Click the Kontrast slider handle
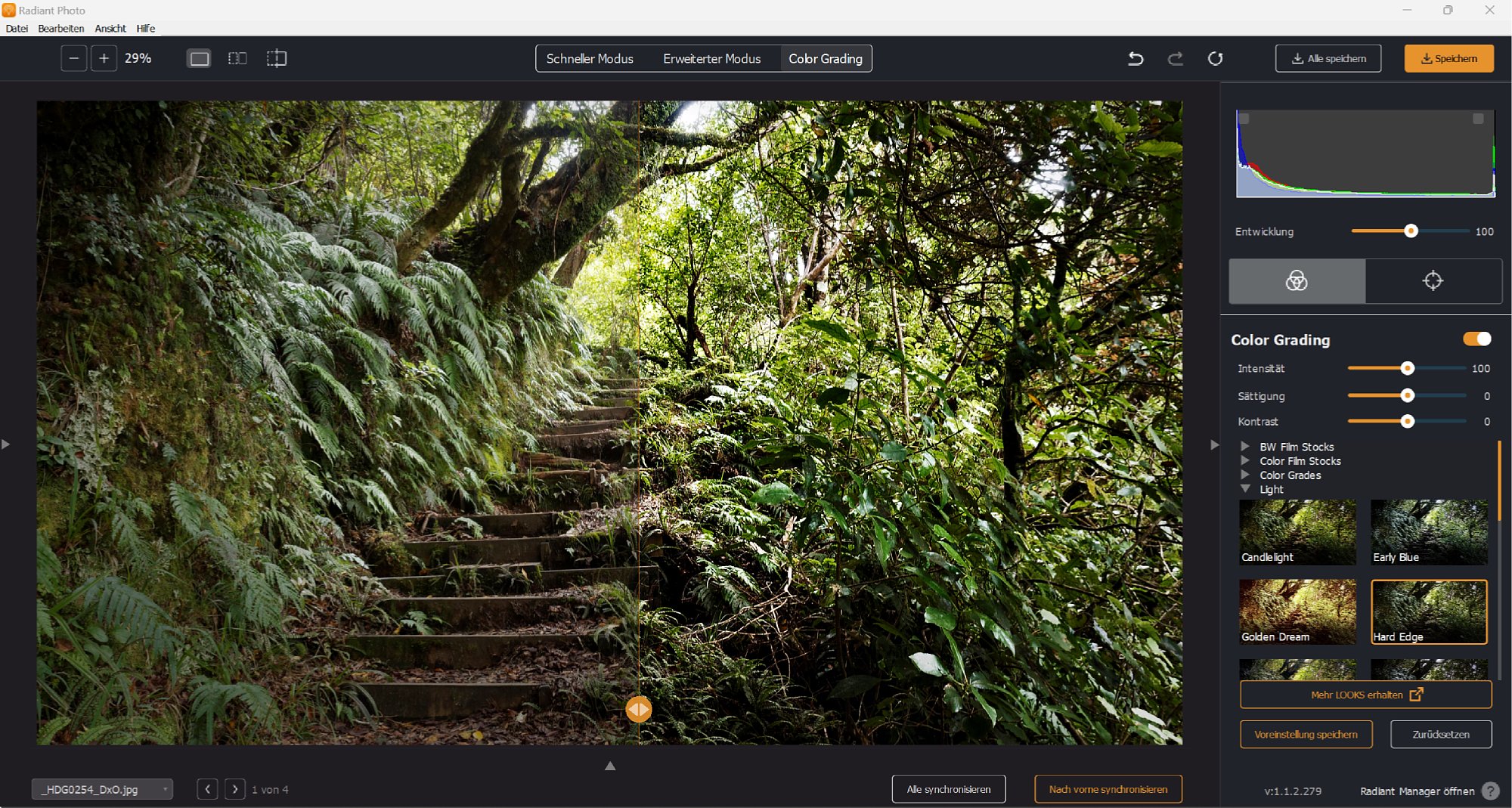Image resolution: width=1512 pixels, height=808 pixels. pyautogui.click(x=1407, y=421)
